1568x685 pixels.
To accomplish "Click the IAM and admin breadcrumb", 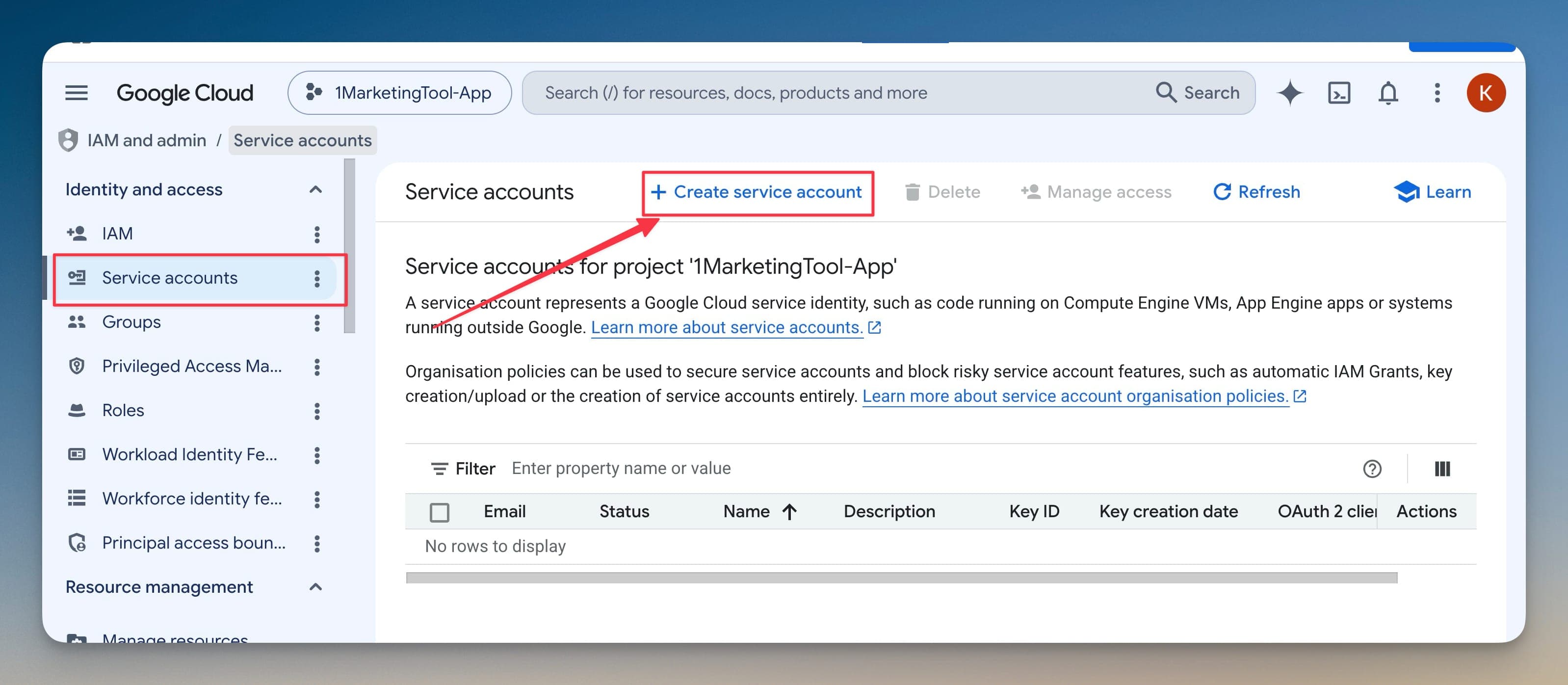I will (147, 140).
